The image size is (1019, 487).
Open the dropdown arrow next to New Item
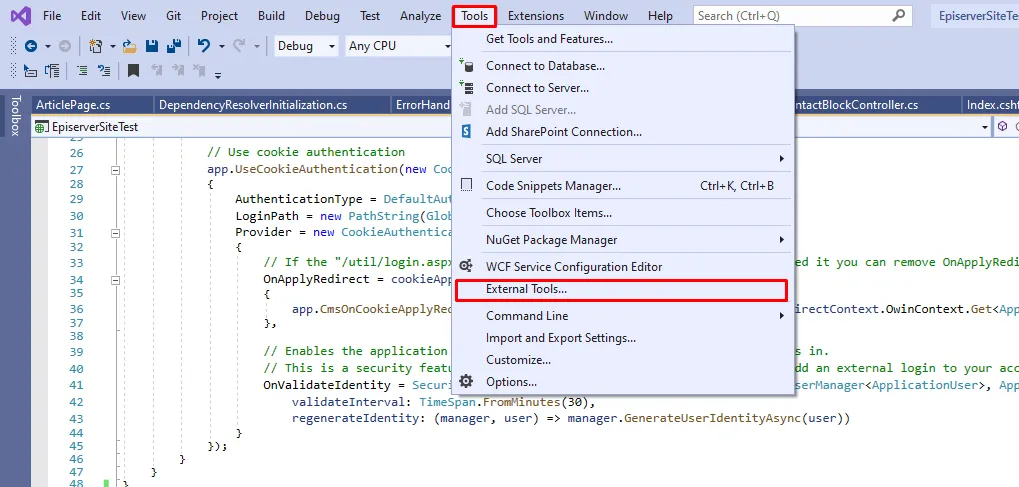pos(112,46)
